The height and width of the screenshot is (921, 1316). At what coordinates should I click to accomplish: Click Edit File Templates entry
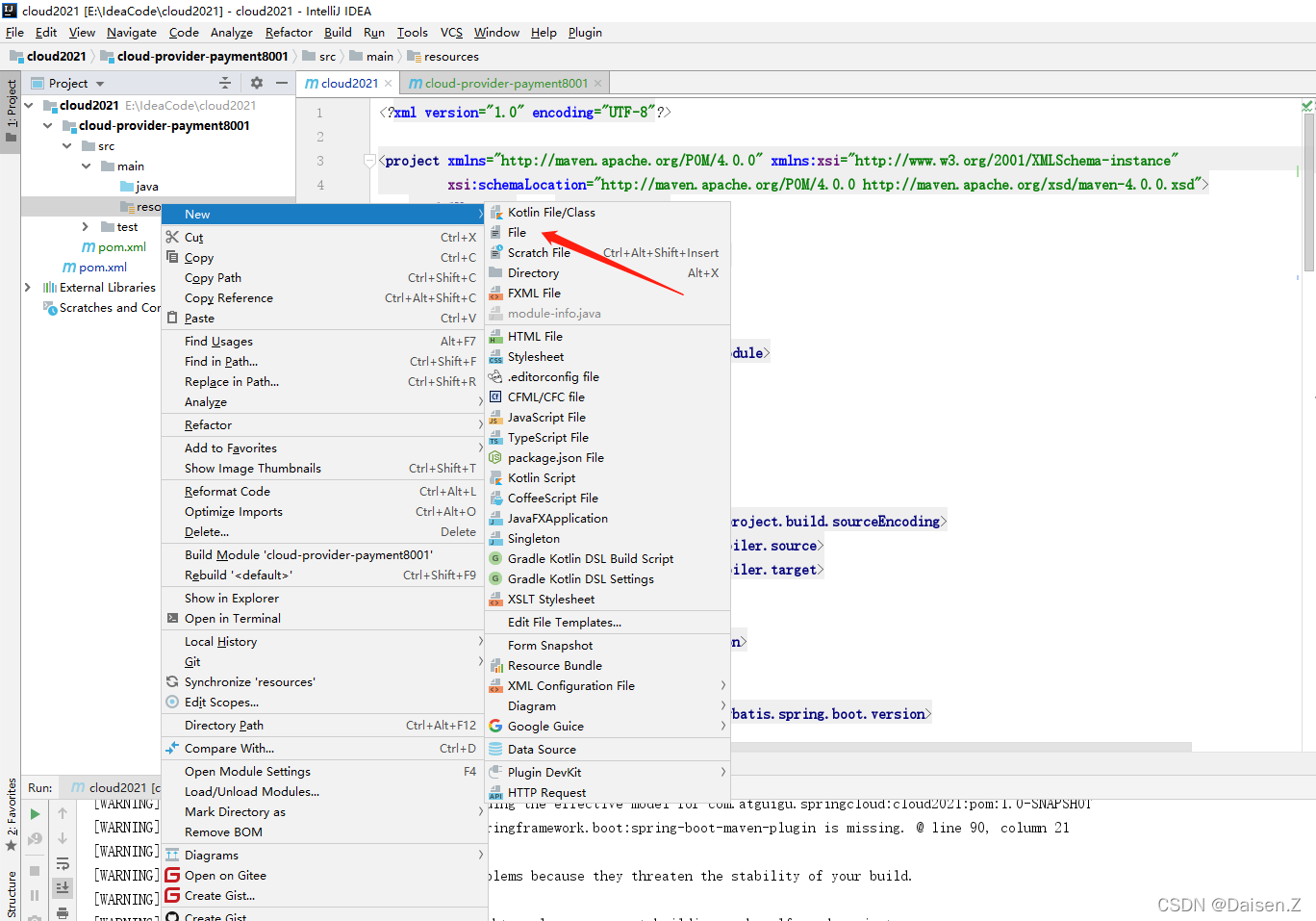click(607, 623)
